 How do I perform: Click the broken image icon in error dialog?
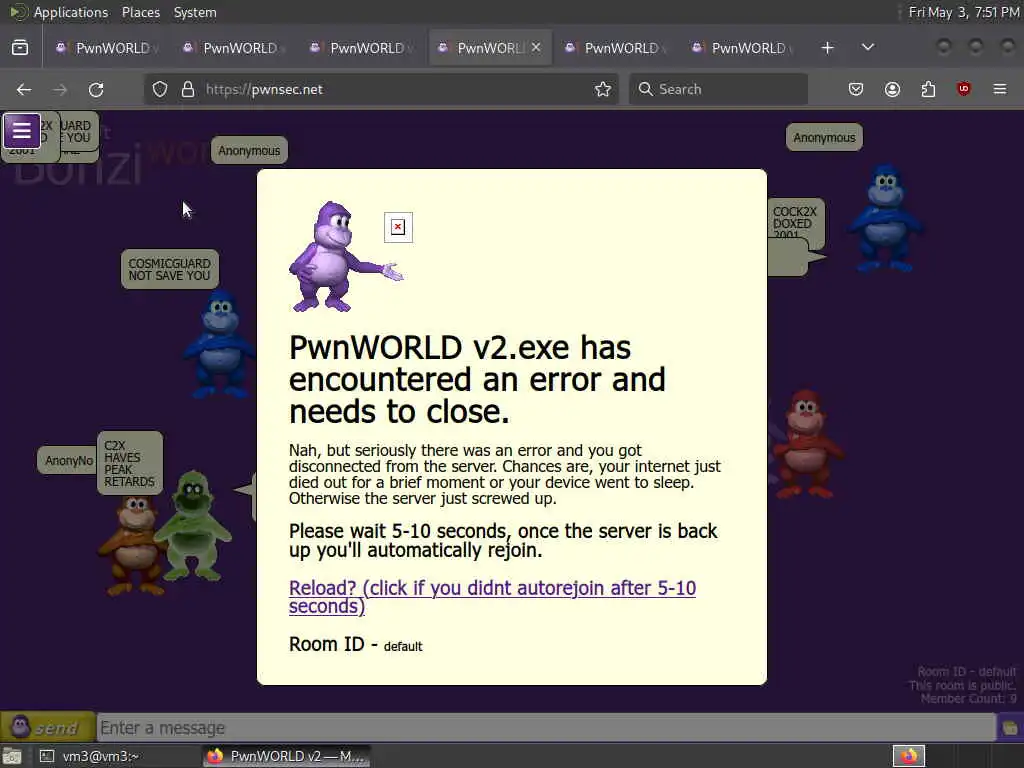[x=398, y=227]
